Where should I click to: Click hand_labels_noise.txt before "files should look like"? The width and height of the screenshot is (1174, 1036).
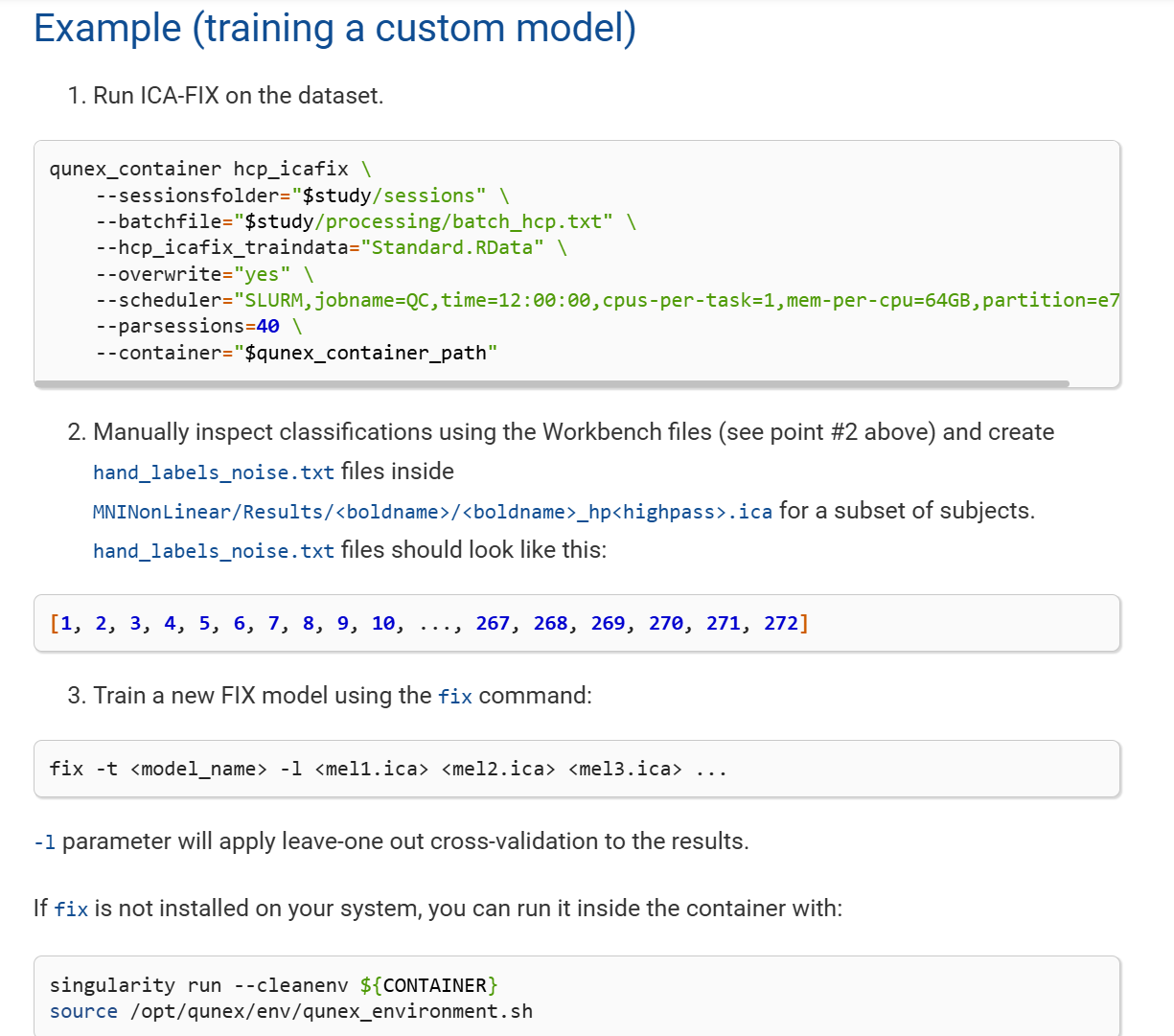[x=213, y=551]
